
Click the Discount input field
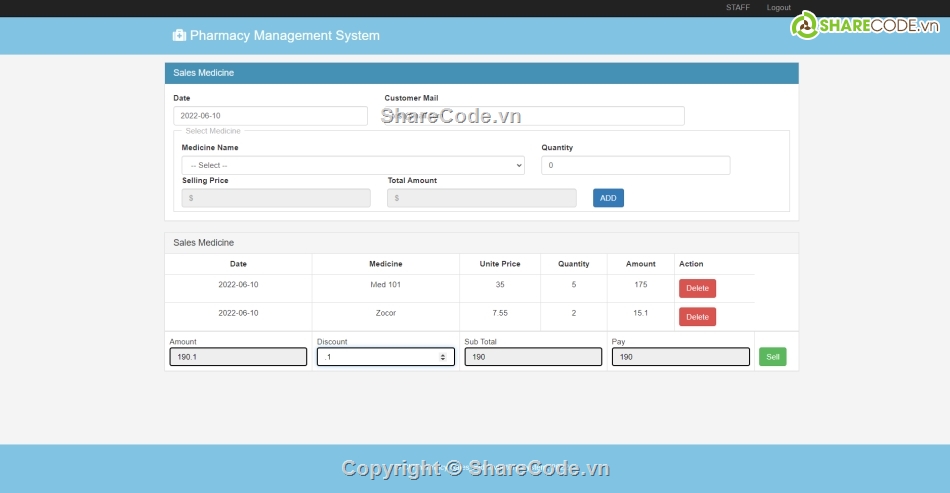coord(378,357)
